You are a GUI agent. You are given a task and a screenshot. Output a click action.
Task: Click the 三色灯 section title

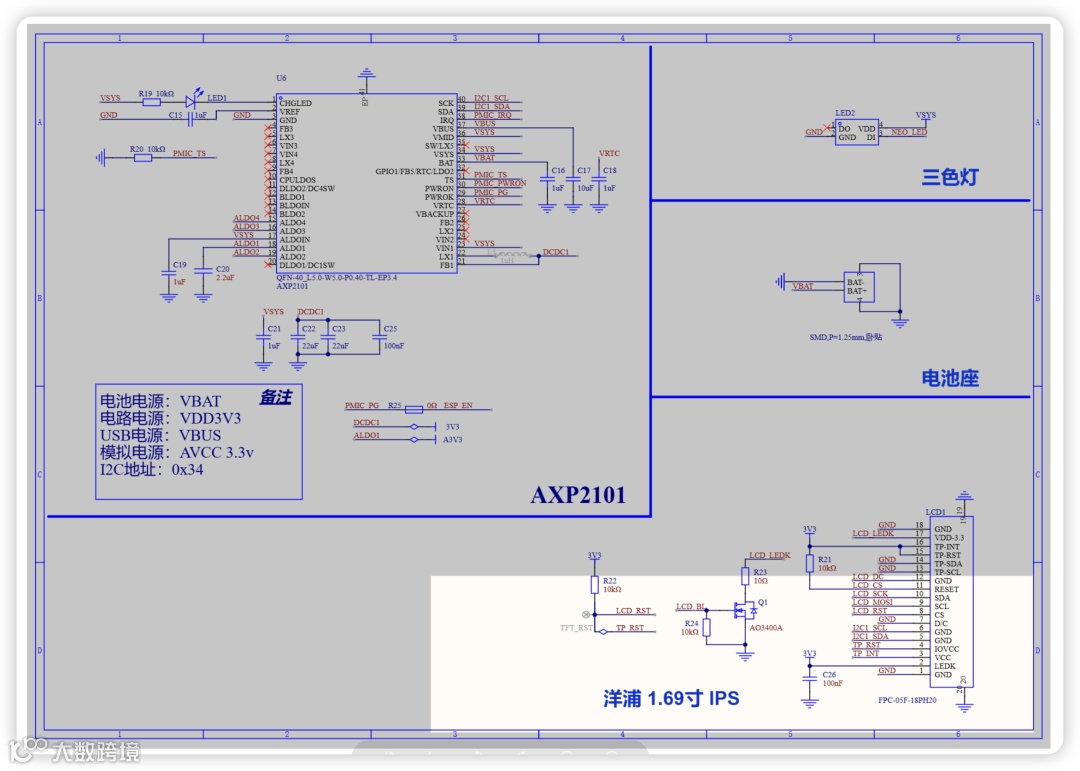click(950, 178)
